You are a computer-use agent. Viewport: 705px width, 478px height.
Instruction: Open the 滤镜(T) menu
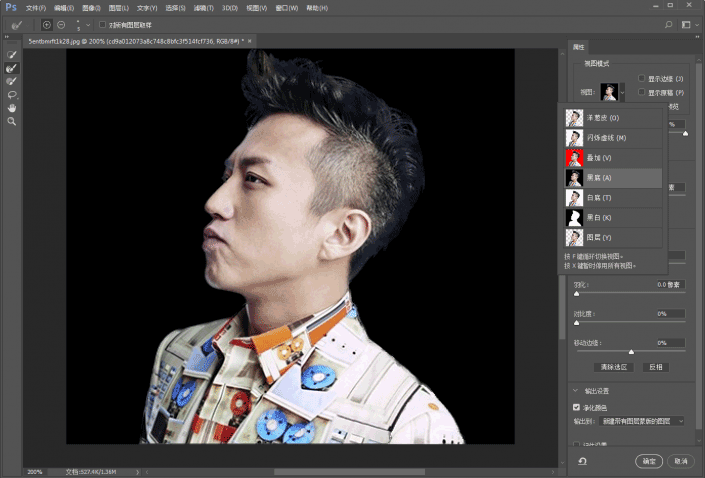point(203,8)
